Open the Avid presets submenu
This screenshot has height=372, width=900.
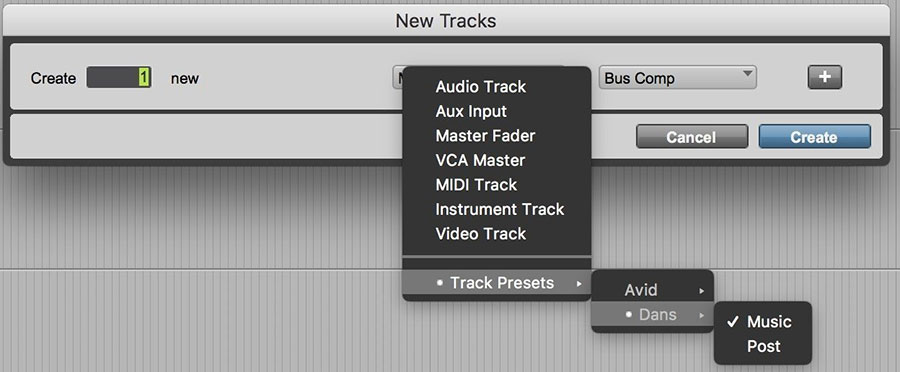tap(653, 290)
